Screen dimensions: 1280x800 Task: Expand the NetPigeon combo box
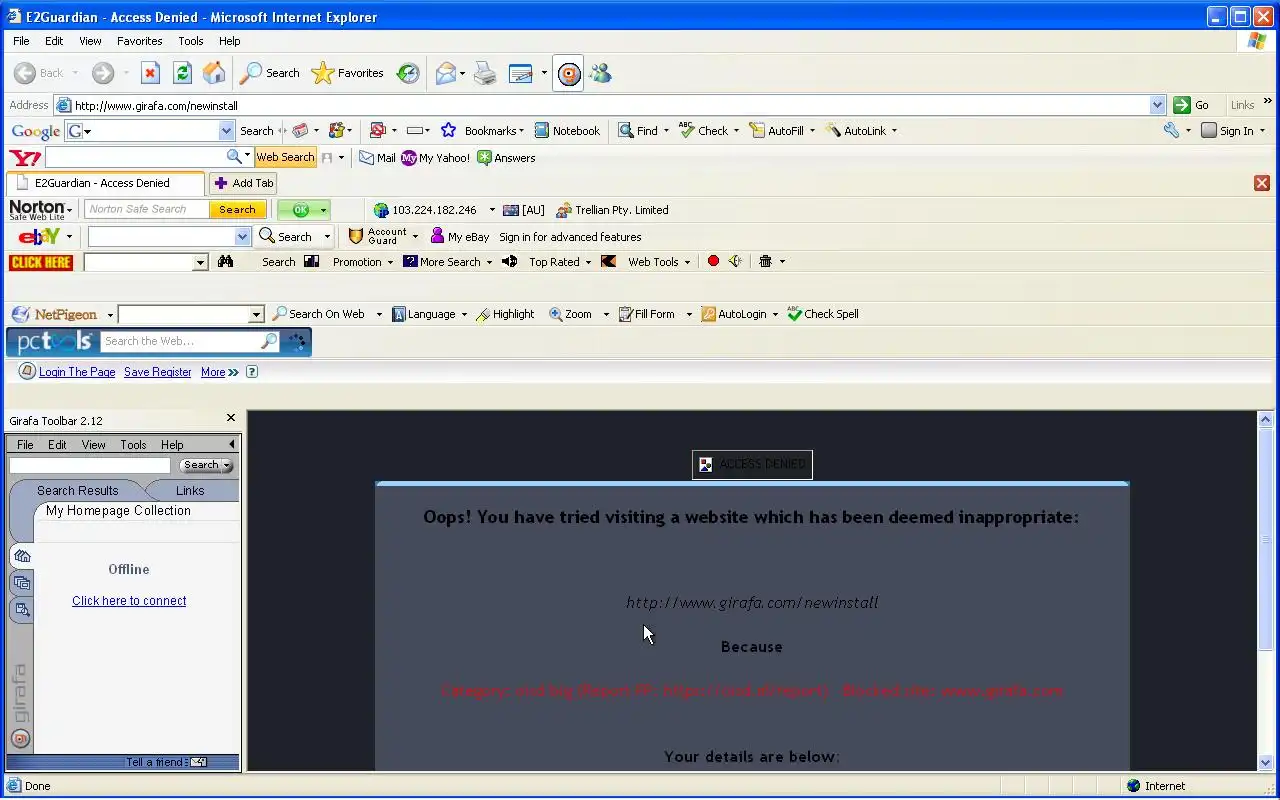coord(256,315)
